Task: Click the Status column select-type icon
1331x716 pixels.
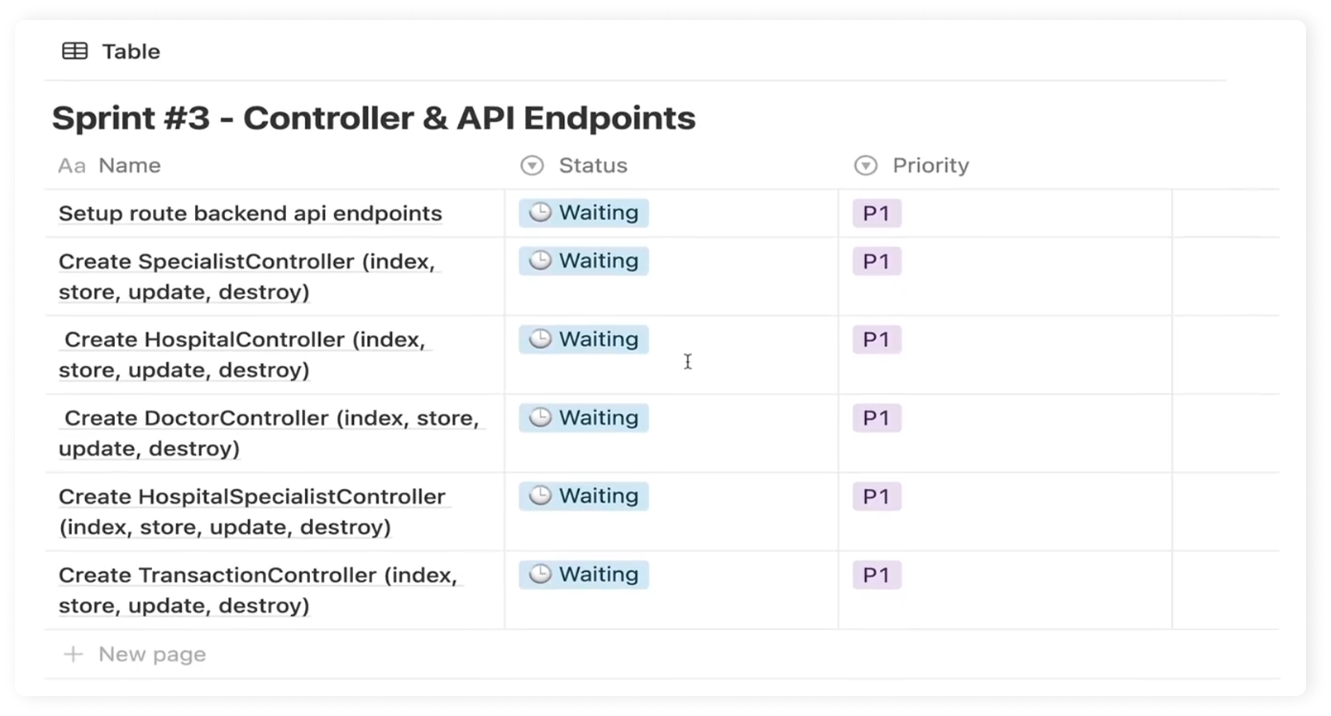Action: click(532, 166)
